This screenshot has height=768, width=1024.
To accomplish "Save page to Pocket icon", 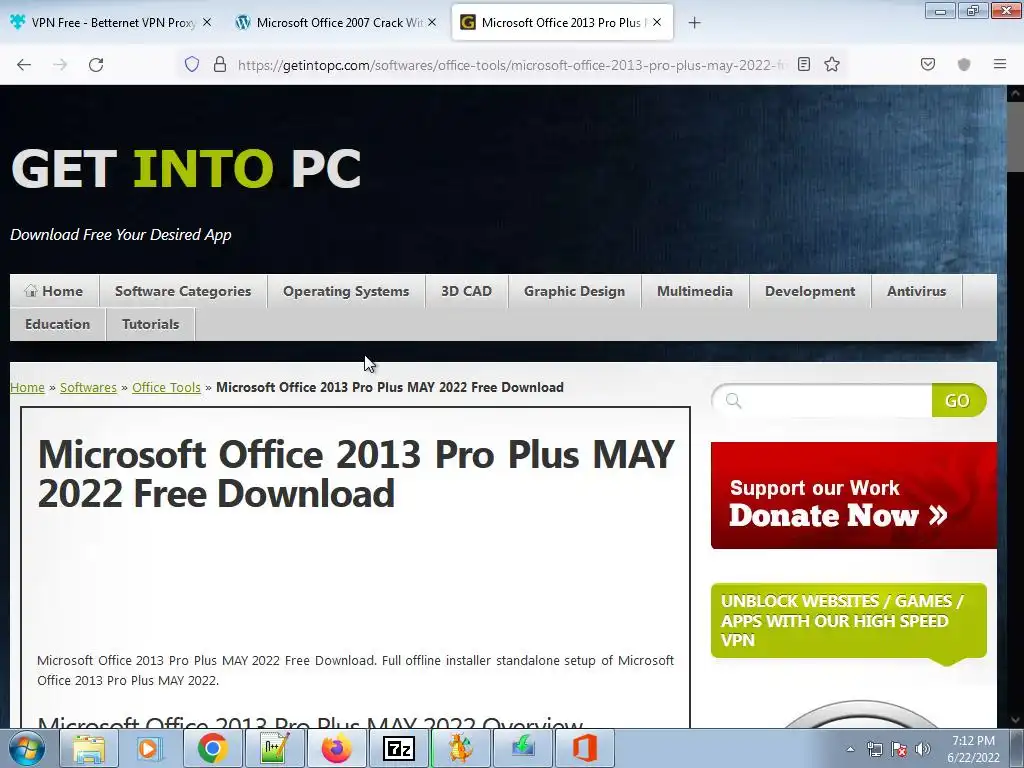I will point(928,64).
